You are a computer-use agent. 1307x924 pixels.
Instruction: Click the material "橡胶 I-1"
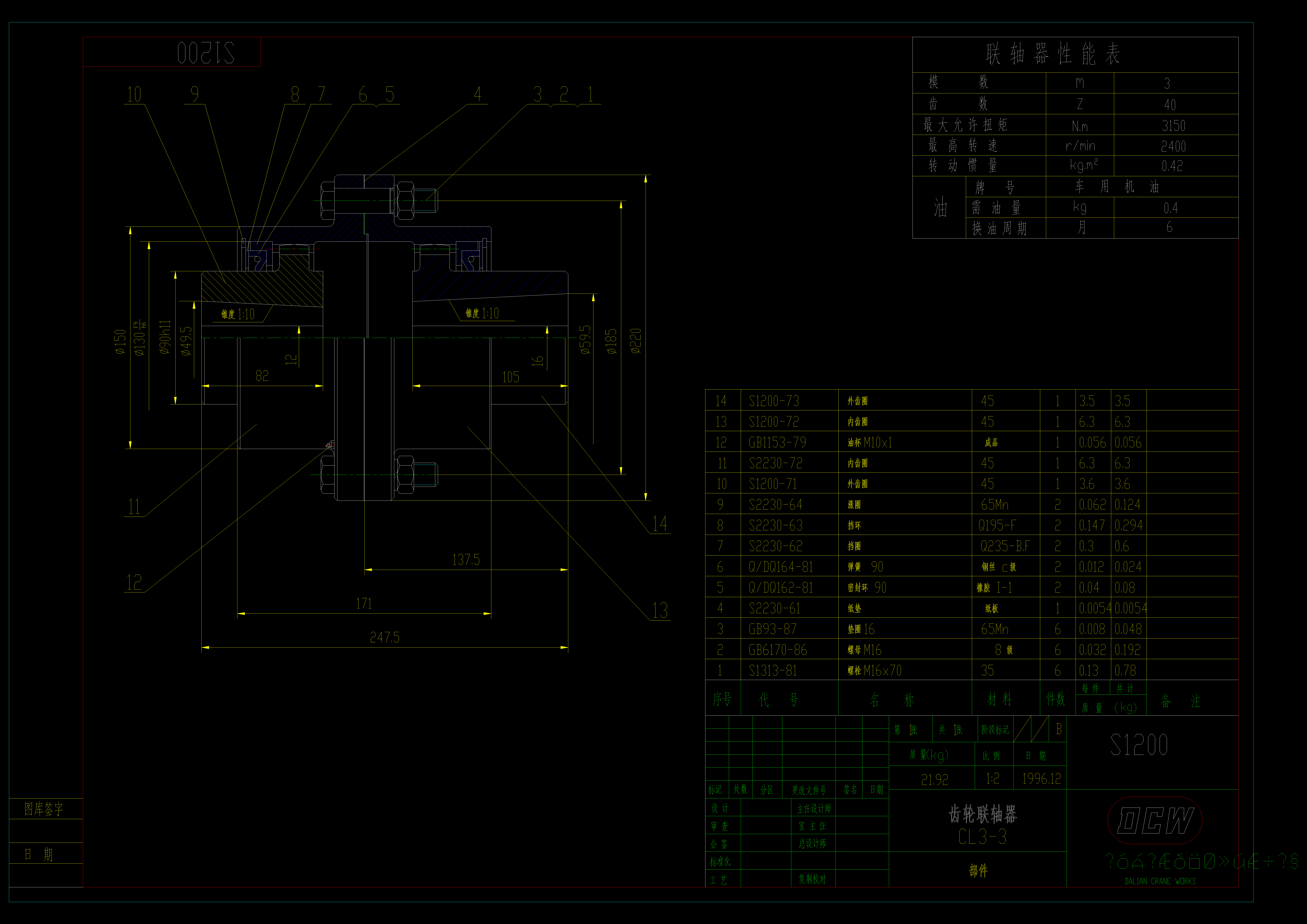995,588
